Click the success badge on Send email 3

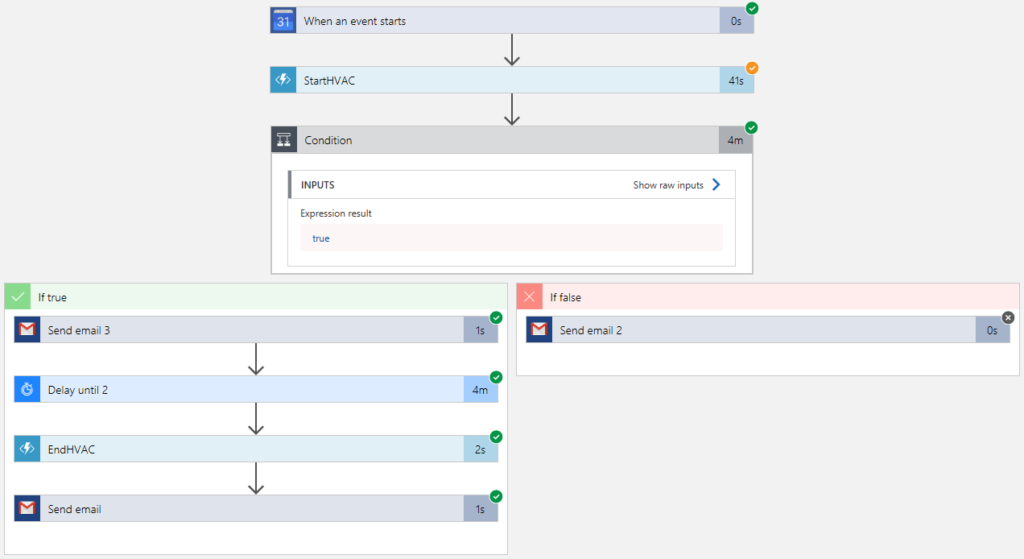(x=496, y=318)
